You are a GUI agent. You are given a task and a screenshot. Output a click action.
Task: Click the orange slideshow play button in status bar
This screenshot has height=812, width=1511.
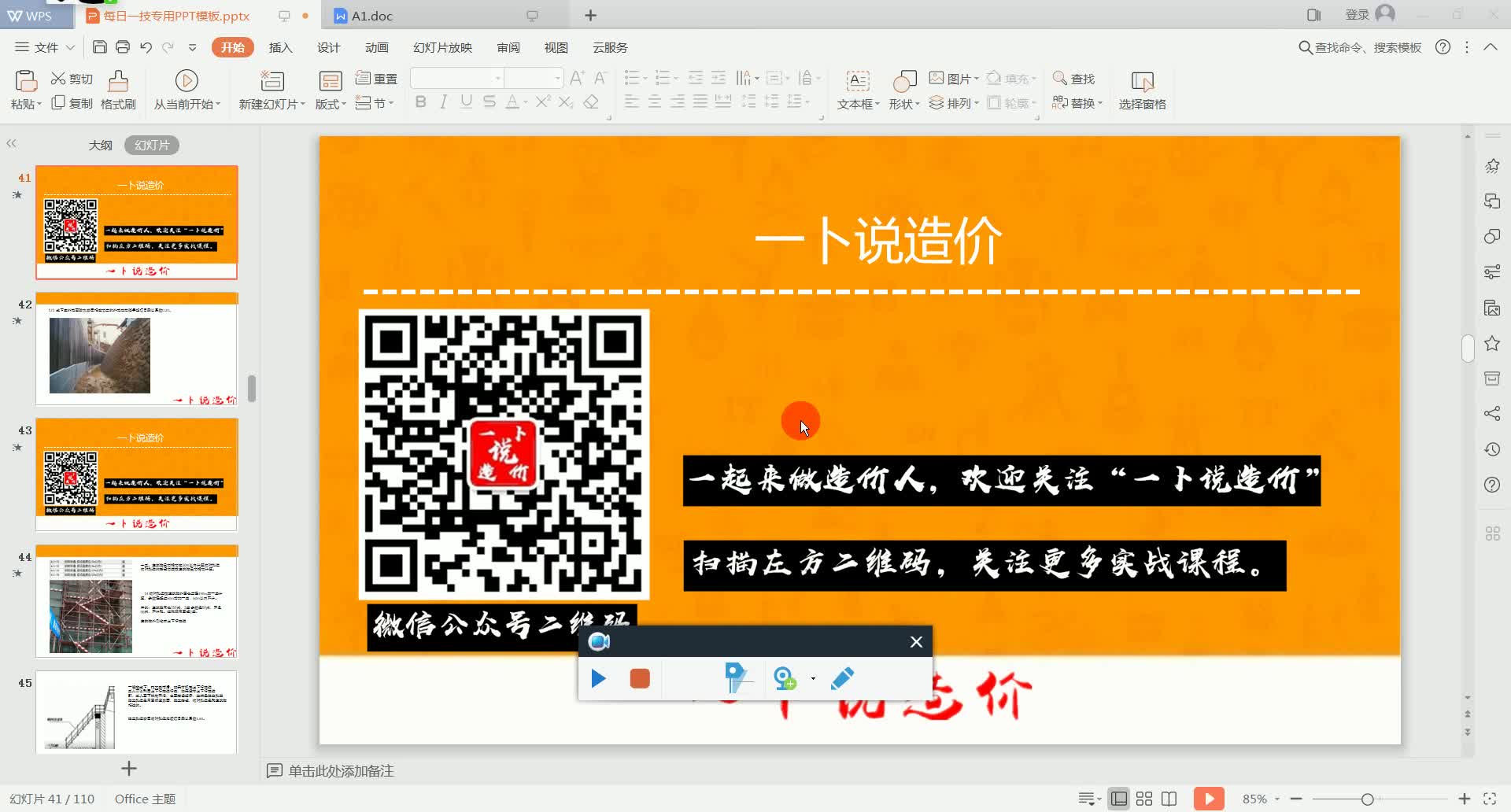1209,799
